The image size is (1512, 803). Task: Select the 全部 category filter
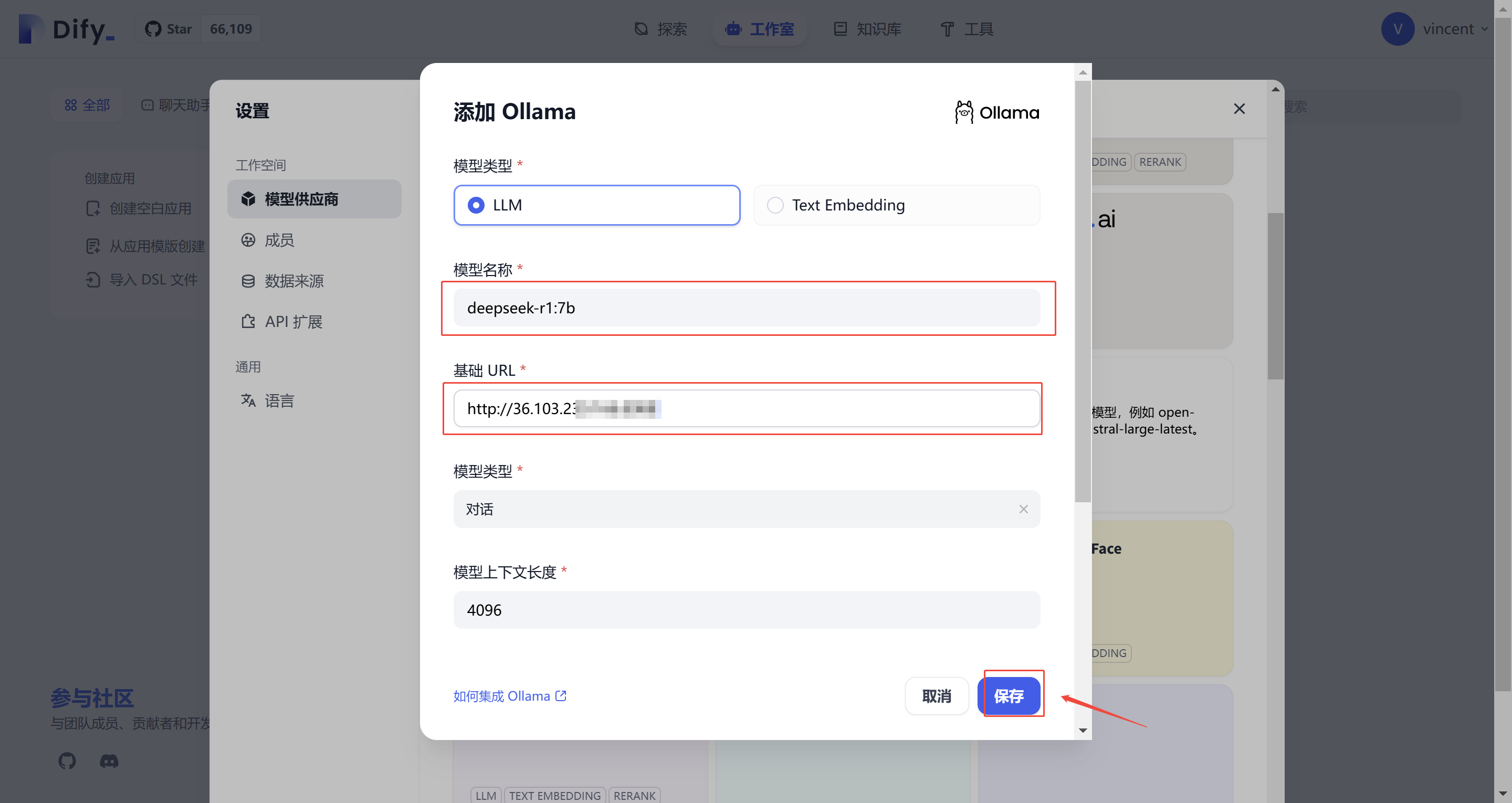coord(87,105)
